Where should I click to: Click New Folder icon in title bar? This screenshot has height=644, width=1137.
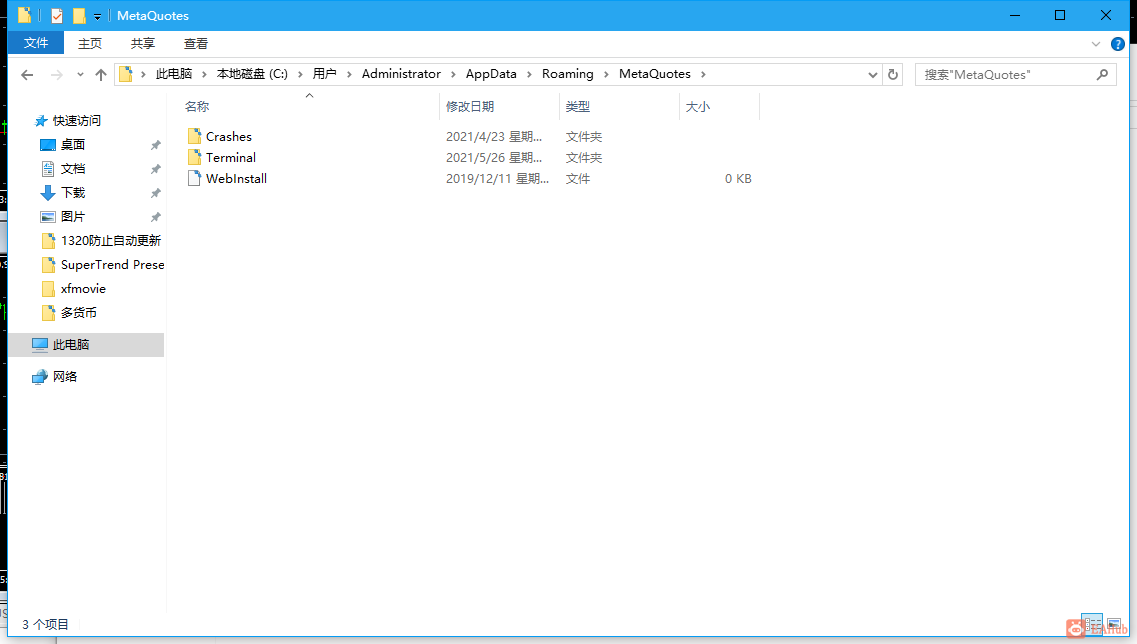pos(79,15)
